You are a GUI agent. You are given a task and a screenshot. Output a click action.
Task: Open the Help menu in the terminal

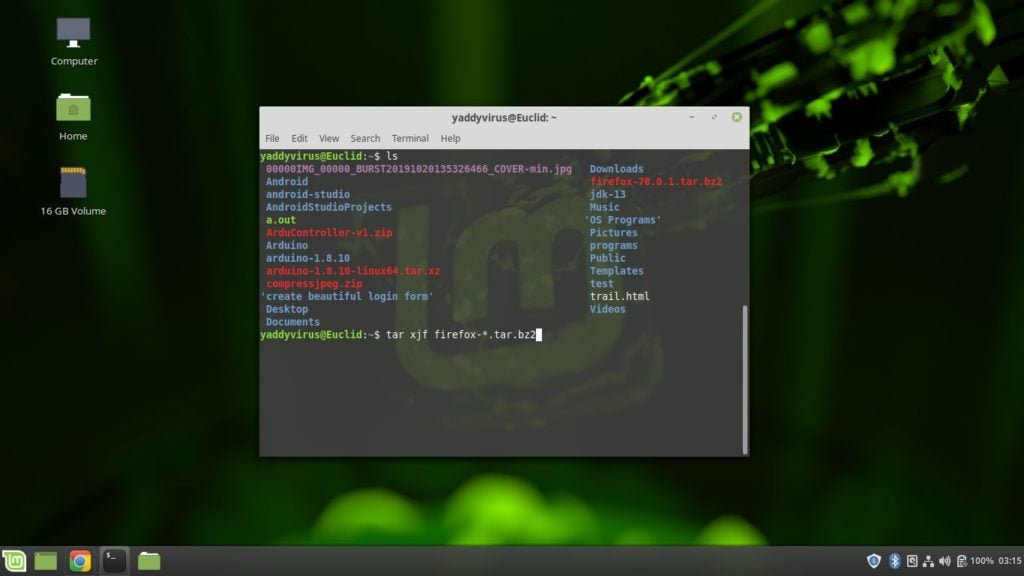click(450, 138)
